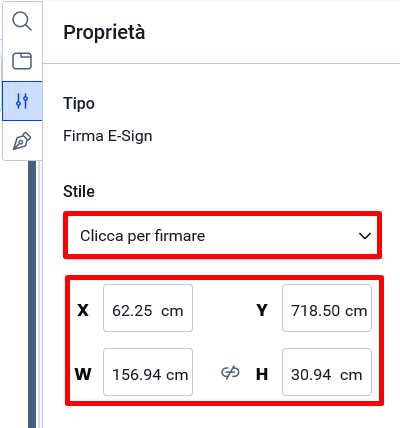Expand the Stile dropdown chevron

coord(365,236)
